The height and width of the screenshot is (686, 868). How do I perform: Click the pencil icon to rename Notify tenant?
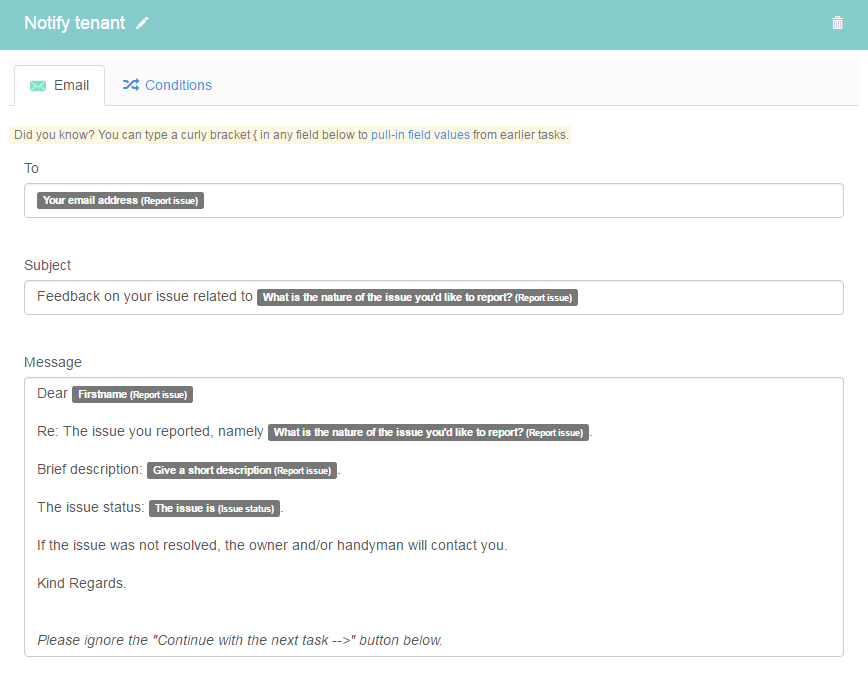click(x=142, y=23)
